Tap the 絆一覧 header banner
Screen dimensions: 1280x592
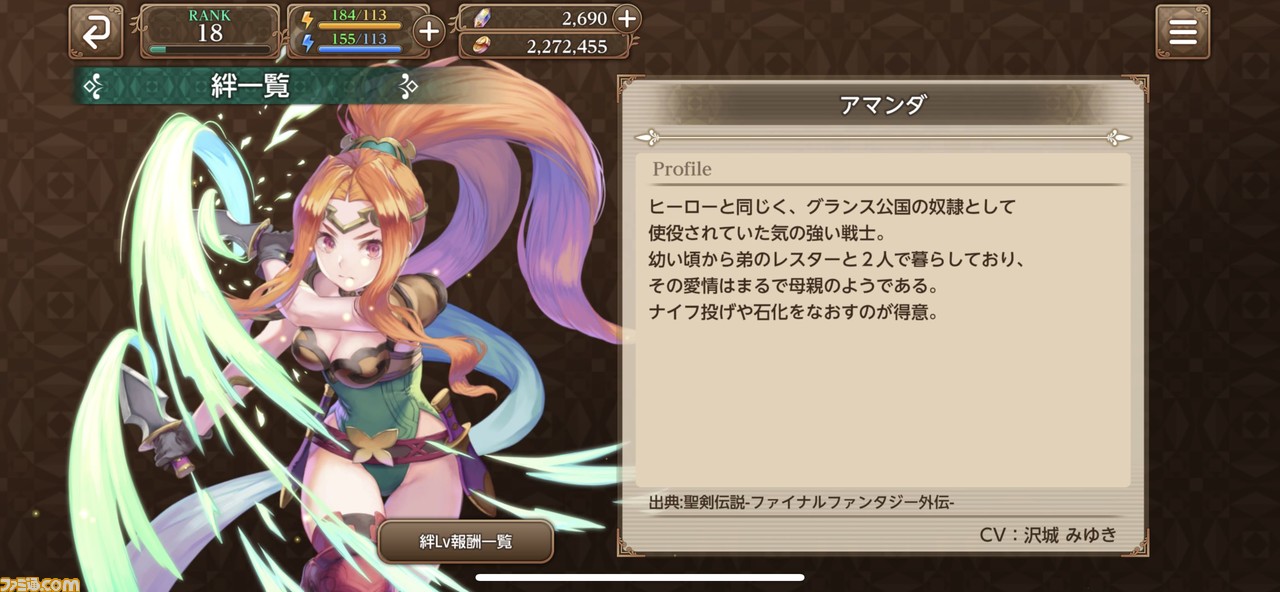tap(250, 87)
